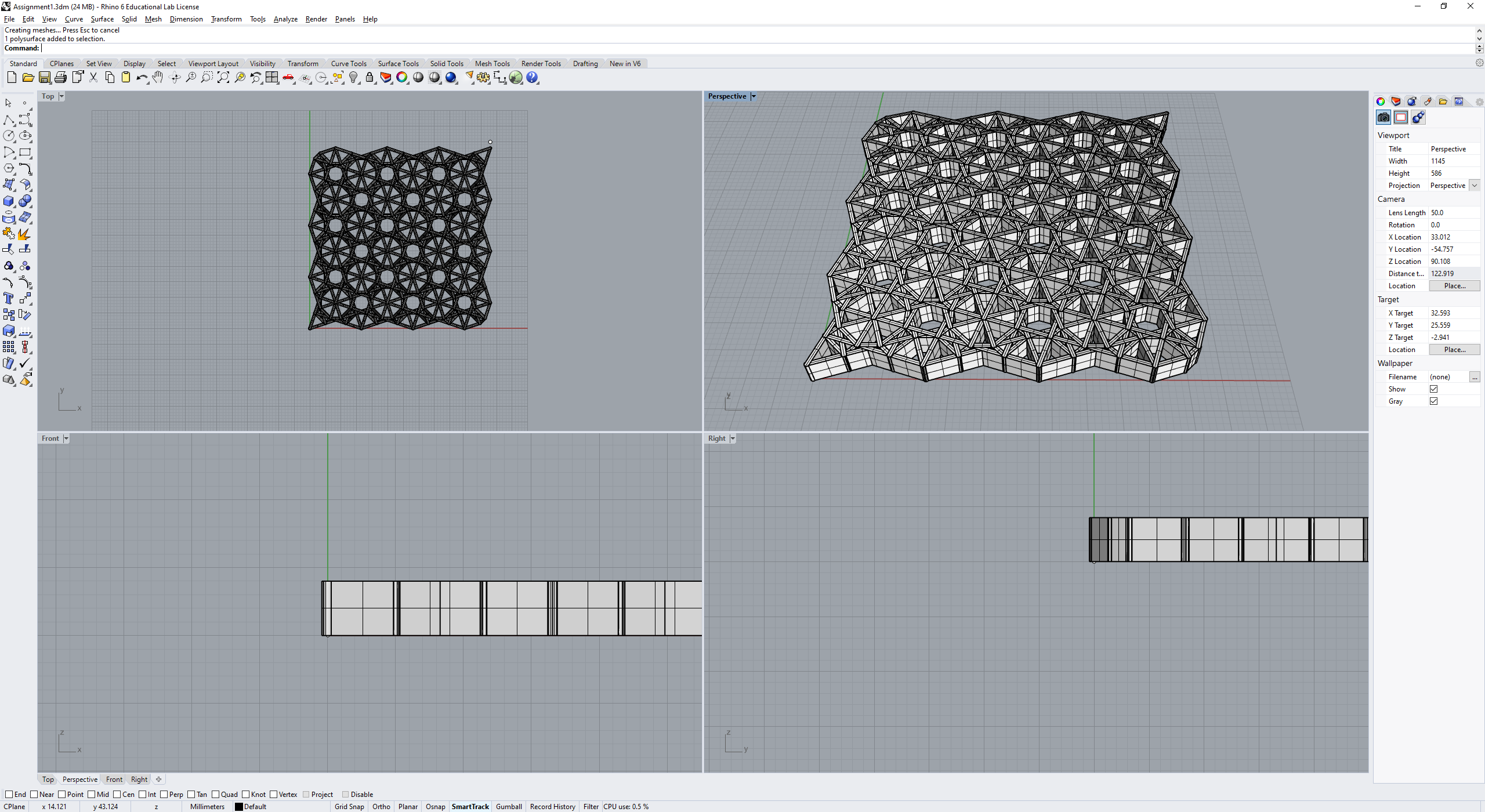Toggle Grid Snap in the status bar
The image size is (1485, 812).
click(349, 807)
